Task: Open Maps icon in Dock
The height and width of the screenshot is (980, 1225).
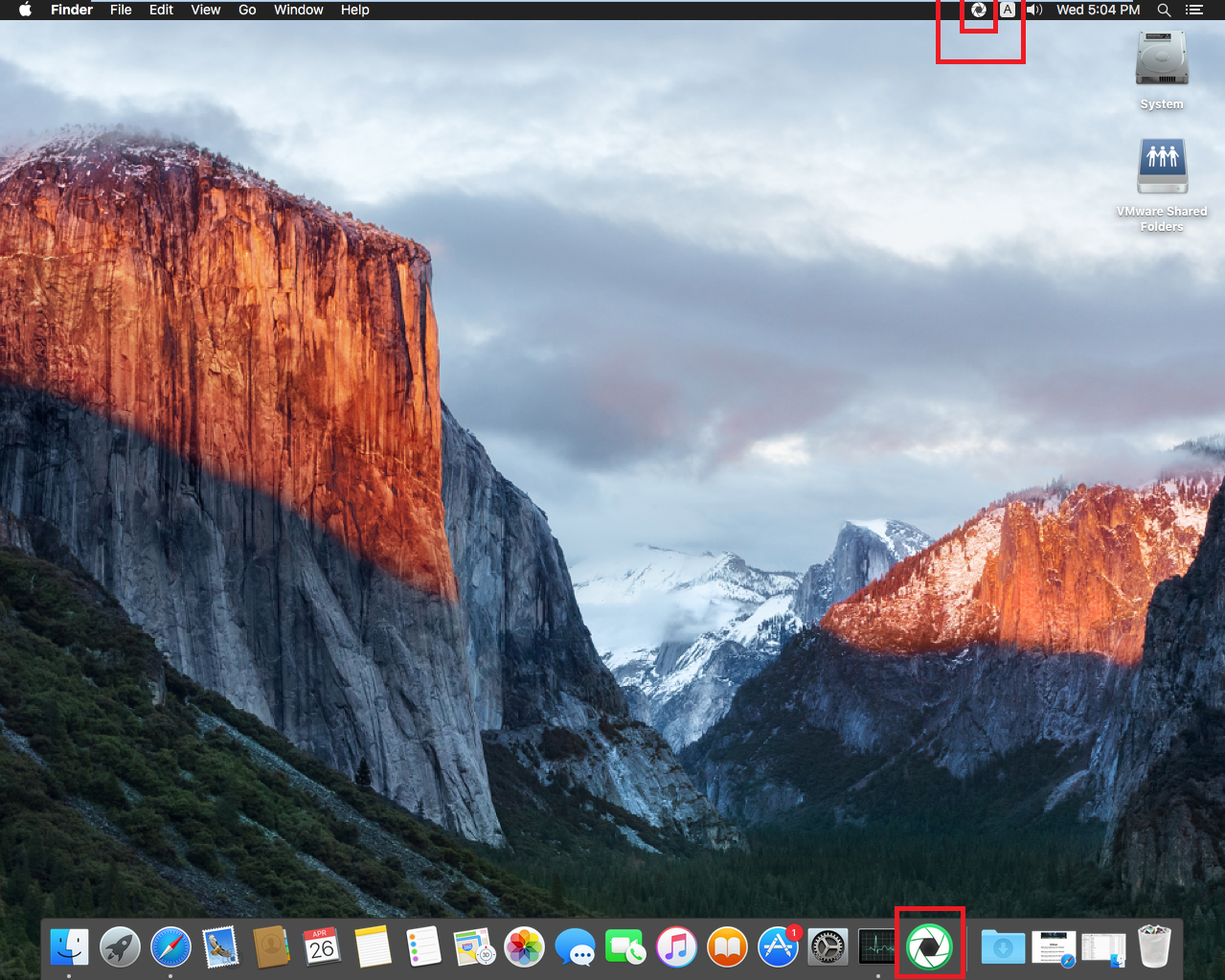Action: [474, 947]
